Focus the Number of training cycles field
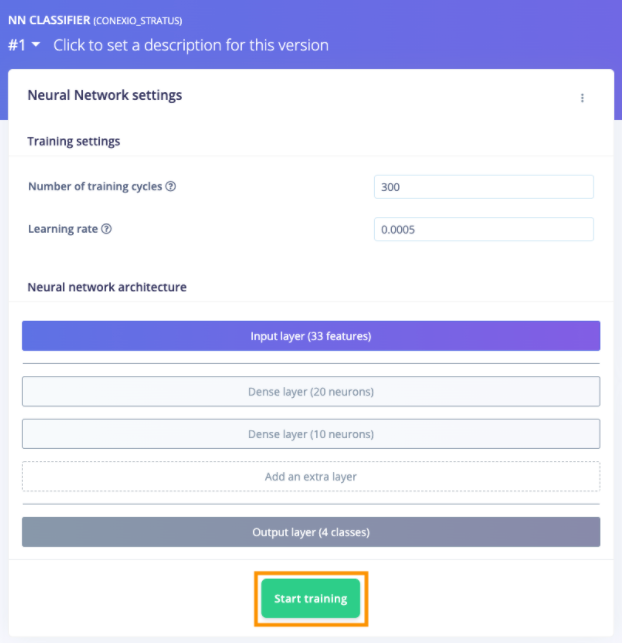Viewport: 622px width, 643px height. [x=483, y=187]
